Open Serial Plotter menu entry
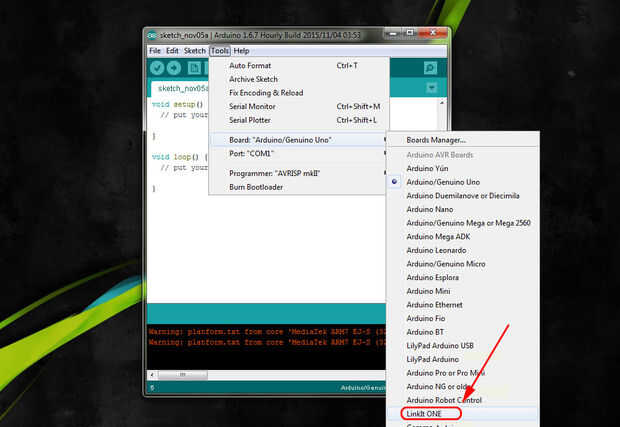 pyautogui.click(x=298, y=120)
